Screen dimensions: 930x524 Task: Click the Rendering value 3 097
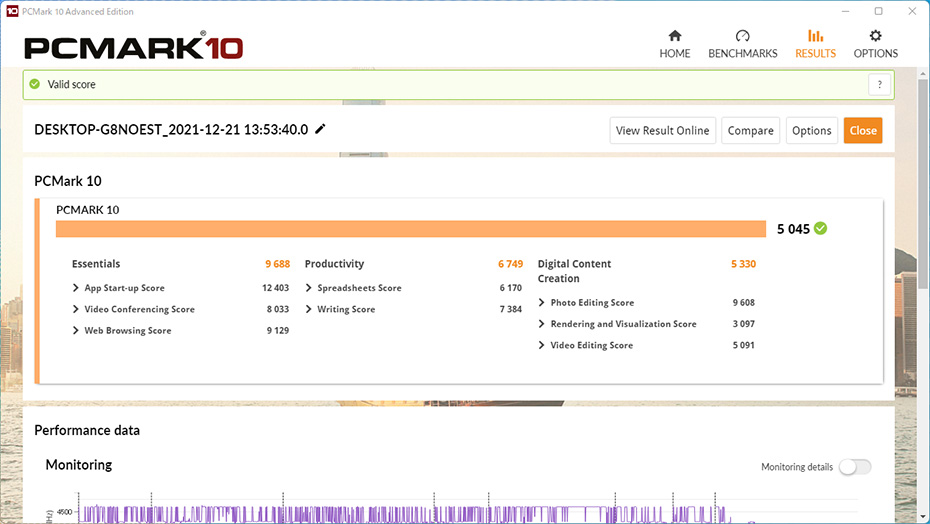[x=744, y=324]
